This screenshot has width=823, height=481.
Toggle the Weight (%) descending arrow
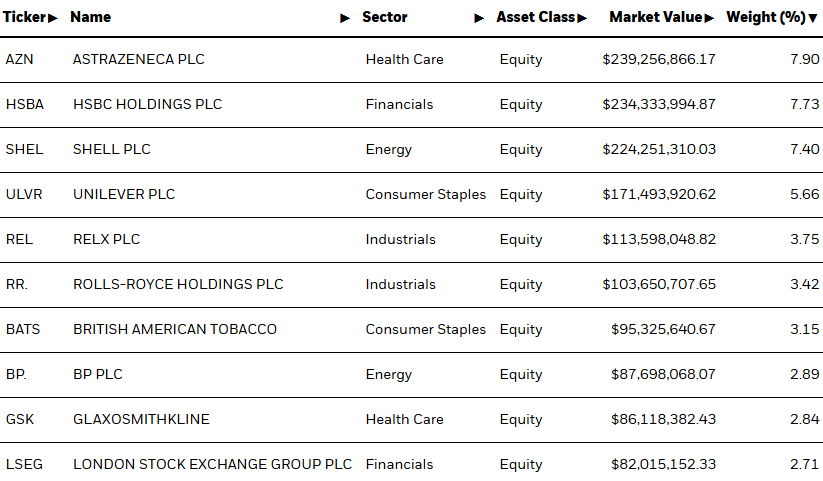click(813, 18)
